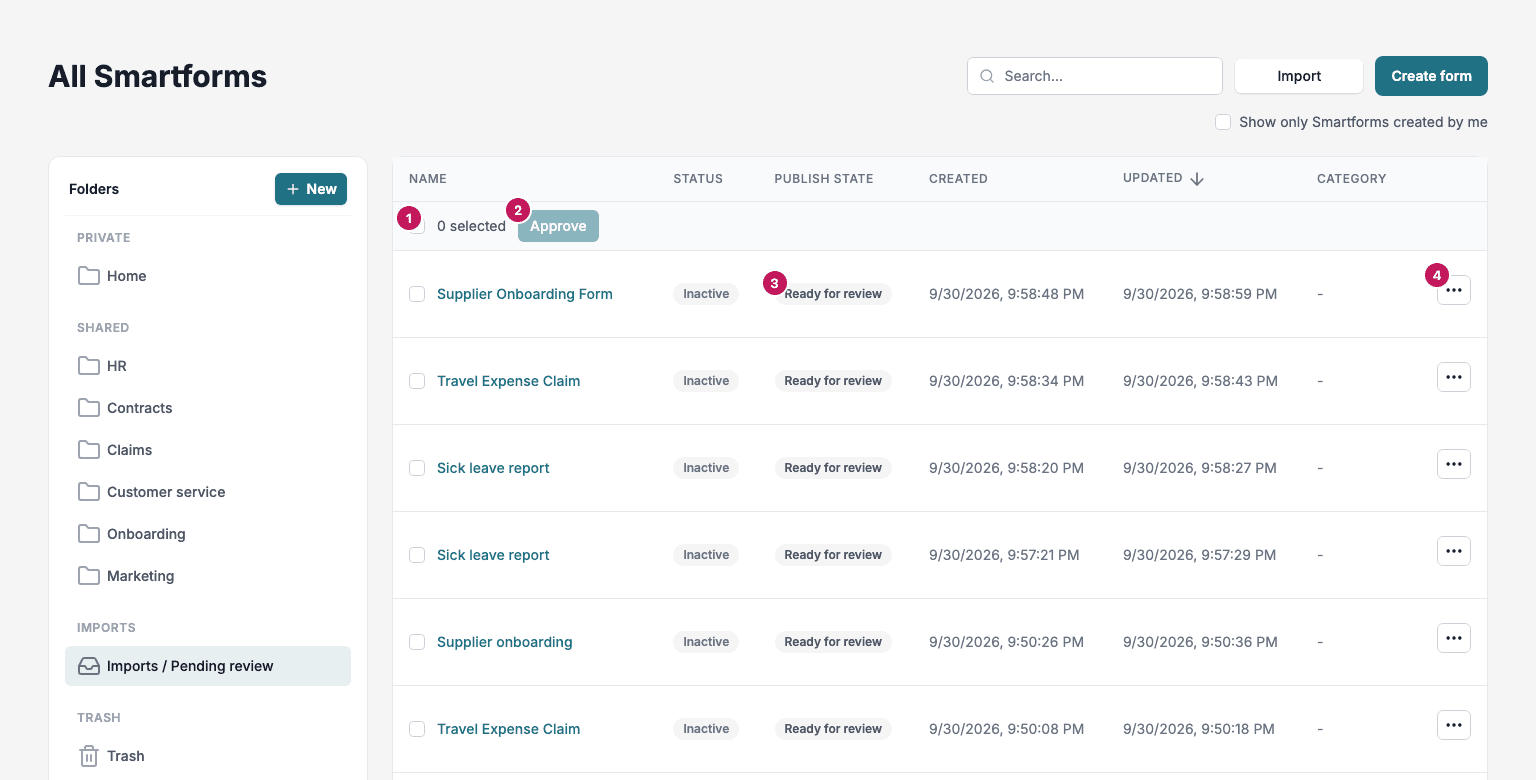Click Ready for review on the Supplier onboarding row
Screen dimensions: 1536x780
click(x=833, y=642)
